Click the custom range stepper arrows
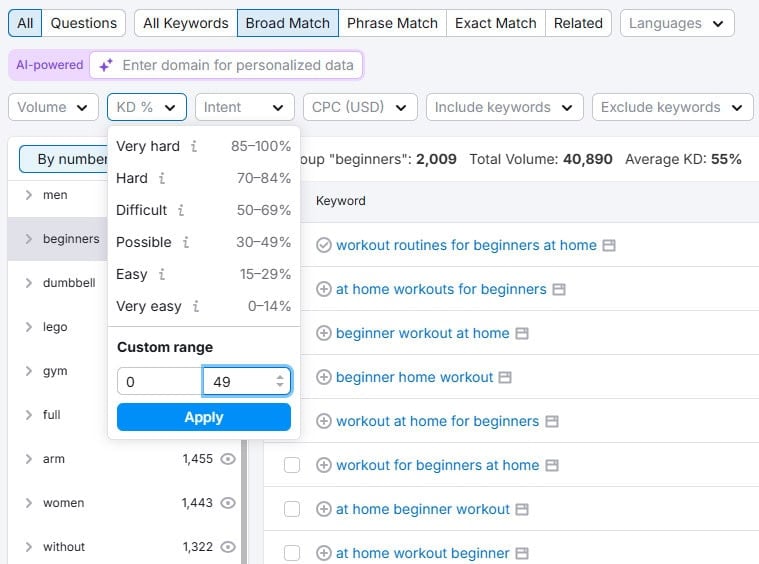 point(280,381)
